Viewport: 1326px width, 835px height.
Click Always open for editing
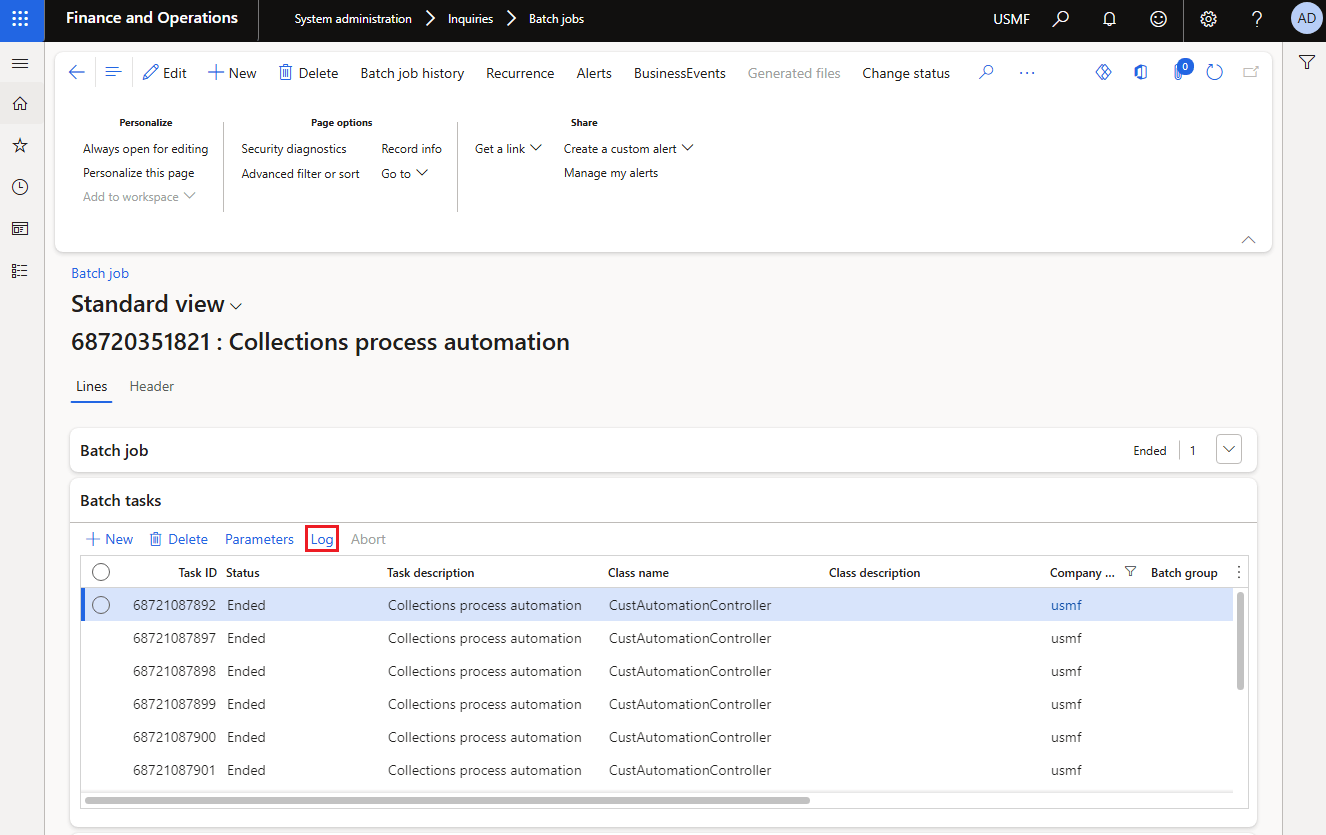click(146, 148)
